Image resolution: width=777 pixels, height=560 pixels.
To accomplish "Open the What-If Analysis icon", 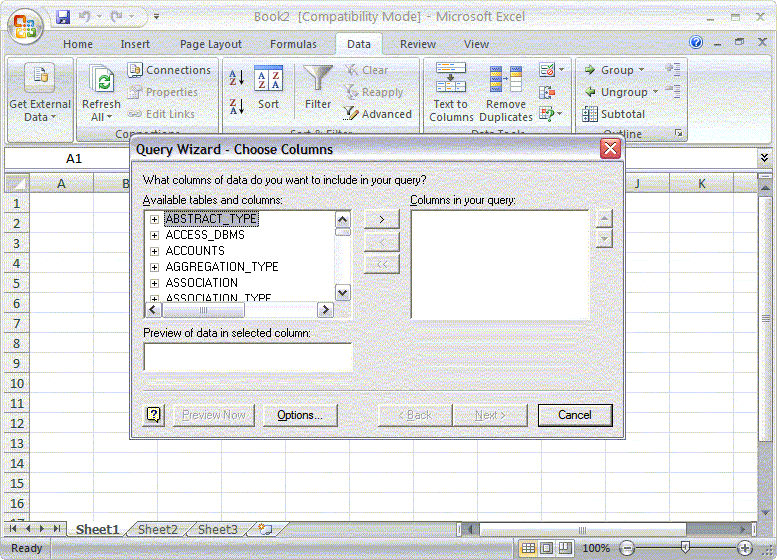I will tap(547, 113).
